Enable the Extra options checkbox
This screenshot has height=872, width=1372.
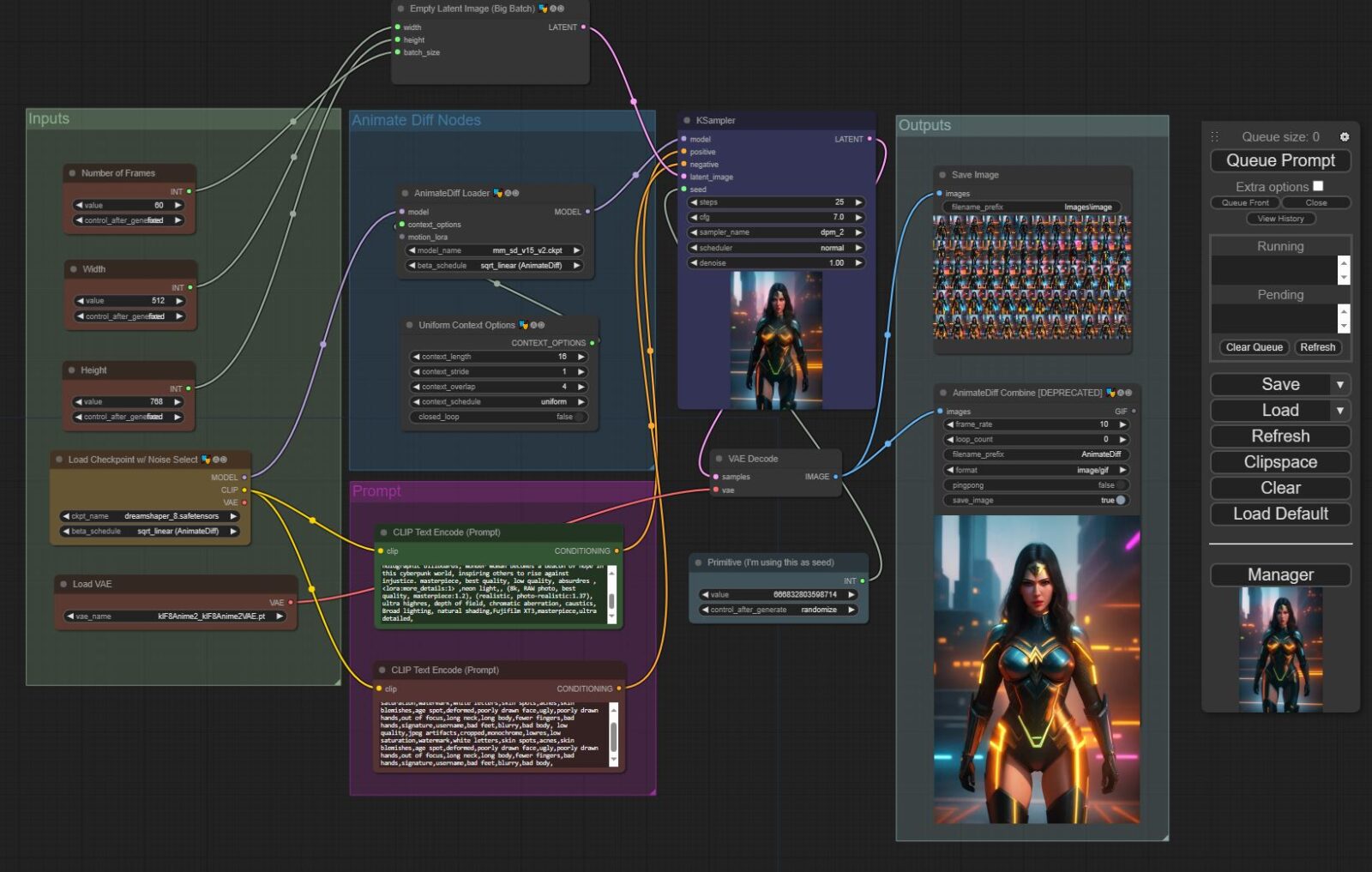[1318, 186]
